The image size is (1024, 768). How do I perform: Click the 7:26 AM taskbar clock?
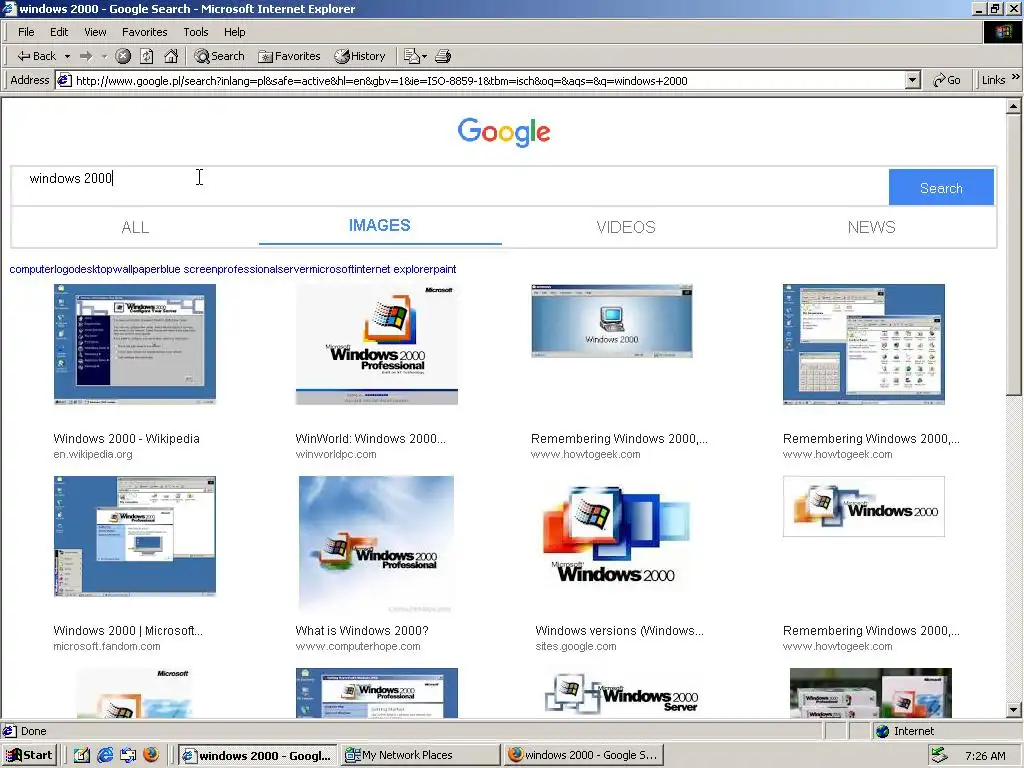[x=985, y=756]
